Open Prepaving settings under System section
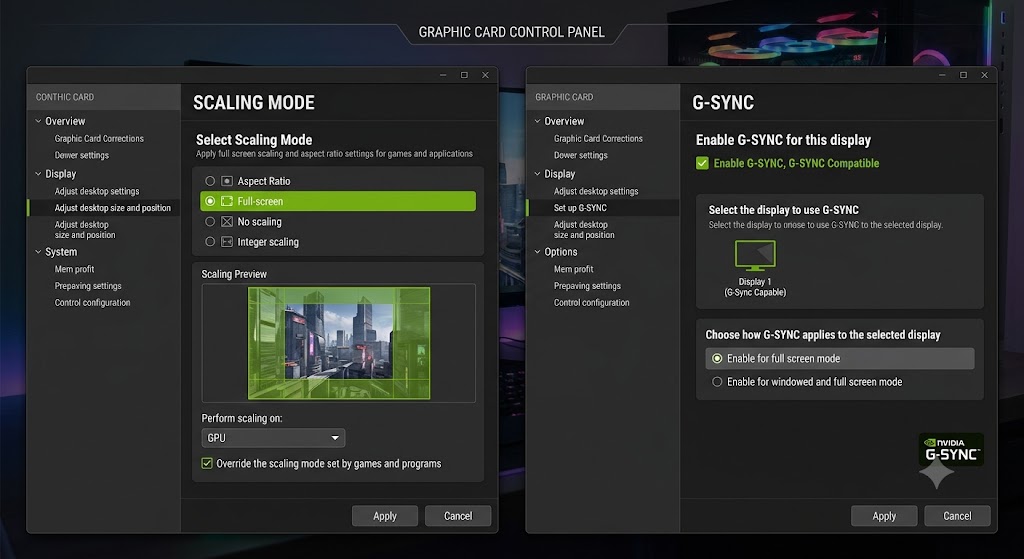 pyautogui.click(x=88, y=286)
